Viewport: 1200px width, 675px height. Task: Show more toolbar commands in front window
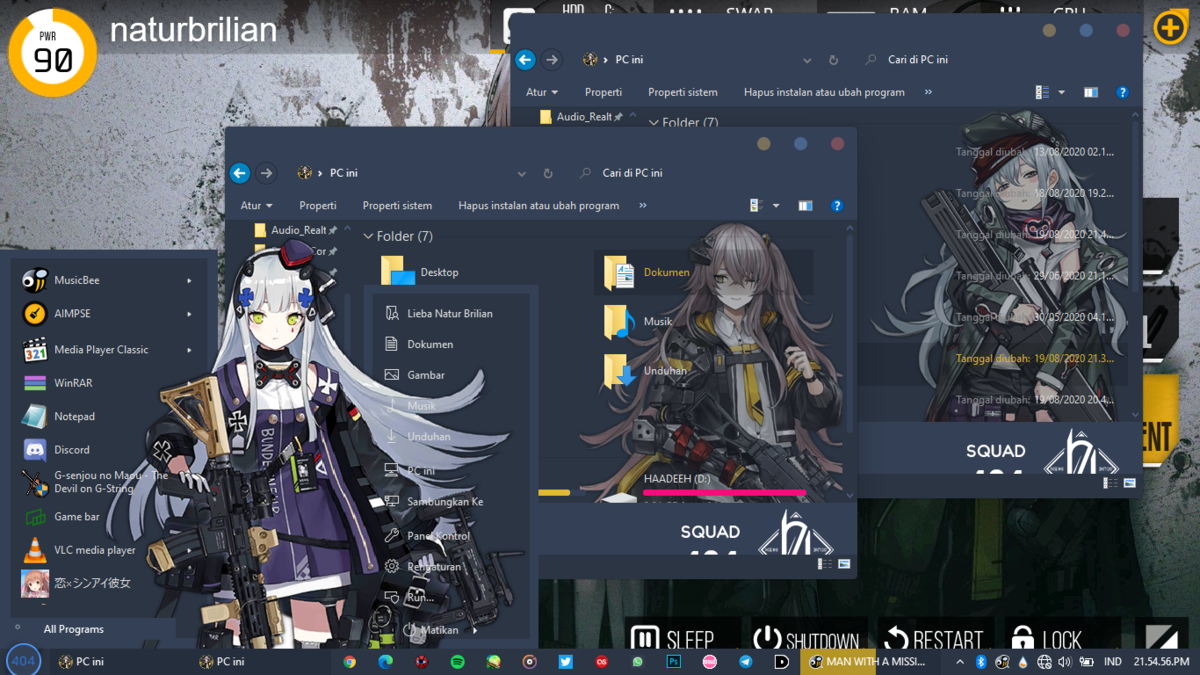coord(642,206)
